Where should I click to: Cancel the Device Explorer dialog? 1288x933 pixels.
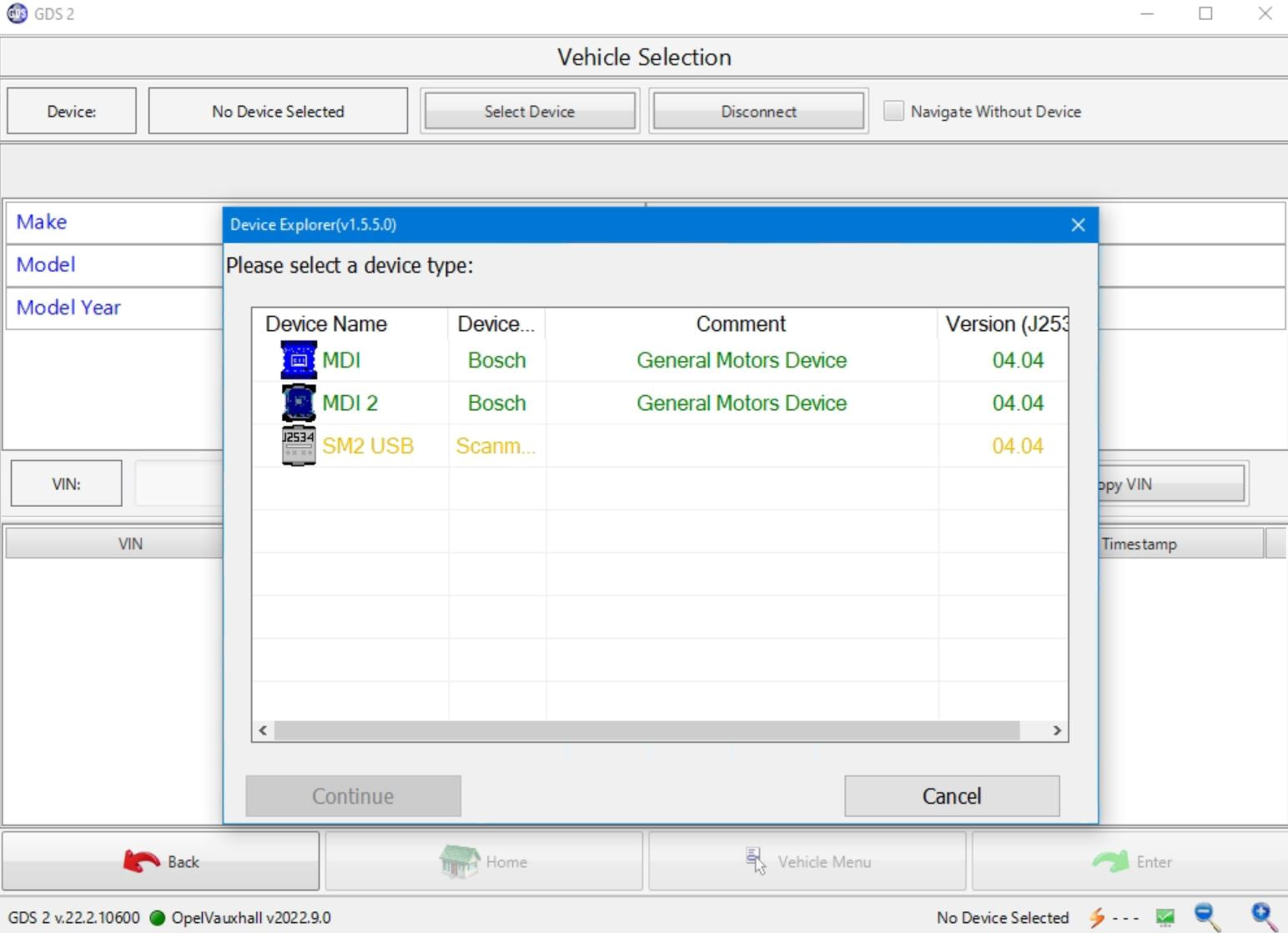tap(950, 795)
